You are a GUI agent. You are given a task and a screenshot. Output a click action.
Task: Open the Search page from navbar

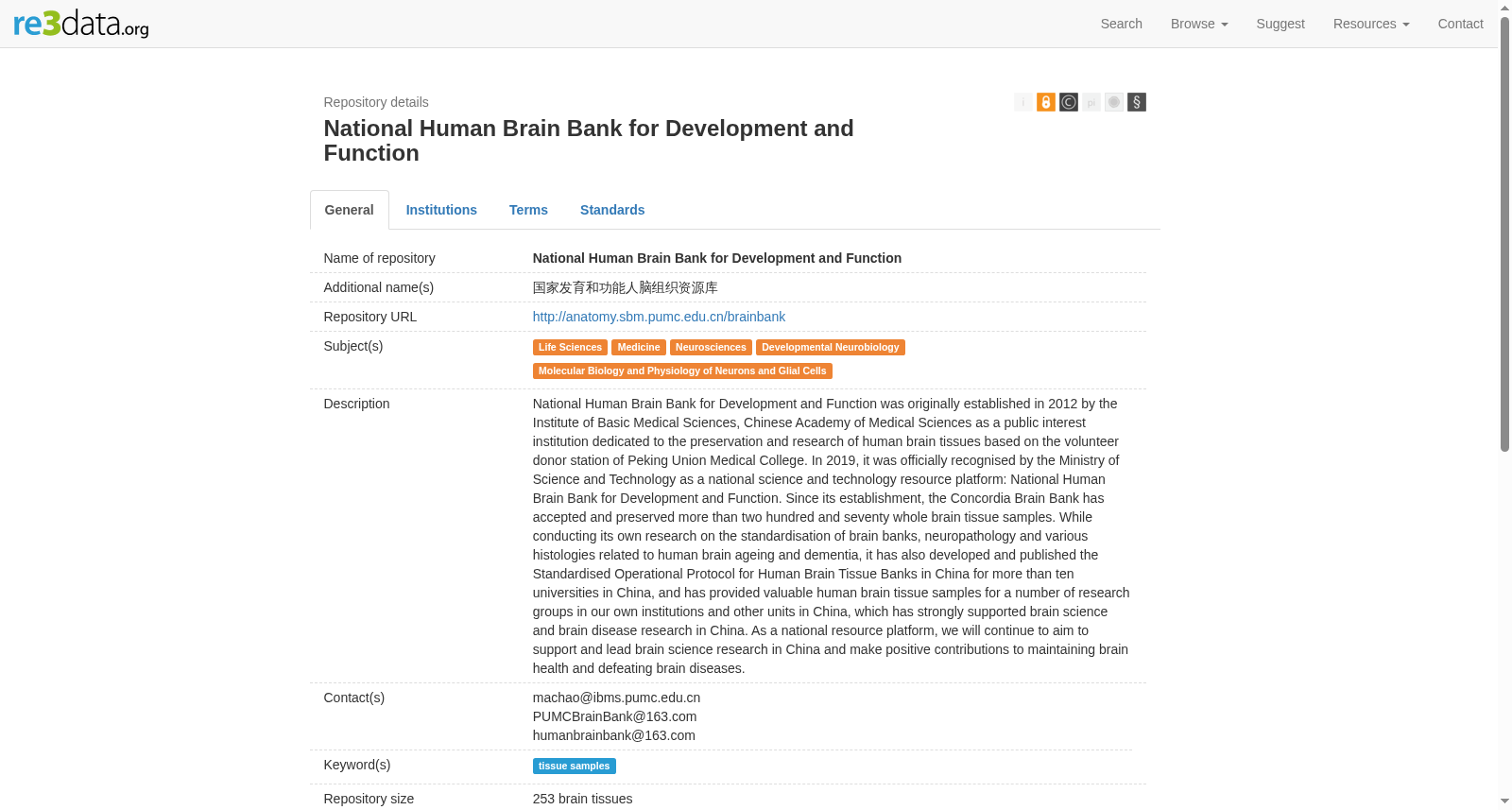pos(1122,24)
